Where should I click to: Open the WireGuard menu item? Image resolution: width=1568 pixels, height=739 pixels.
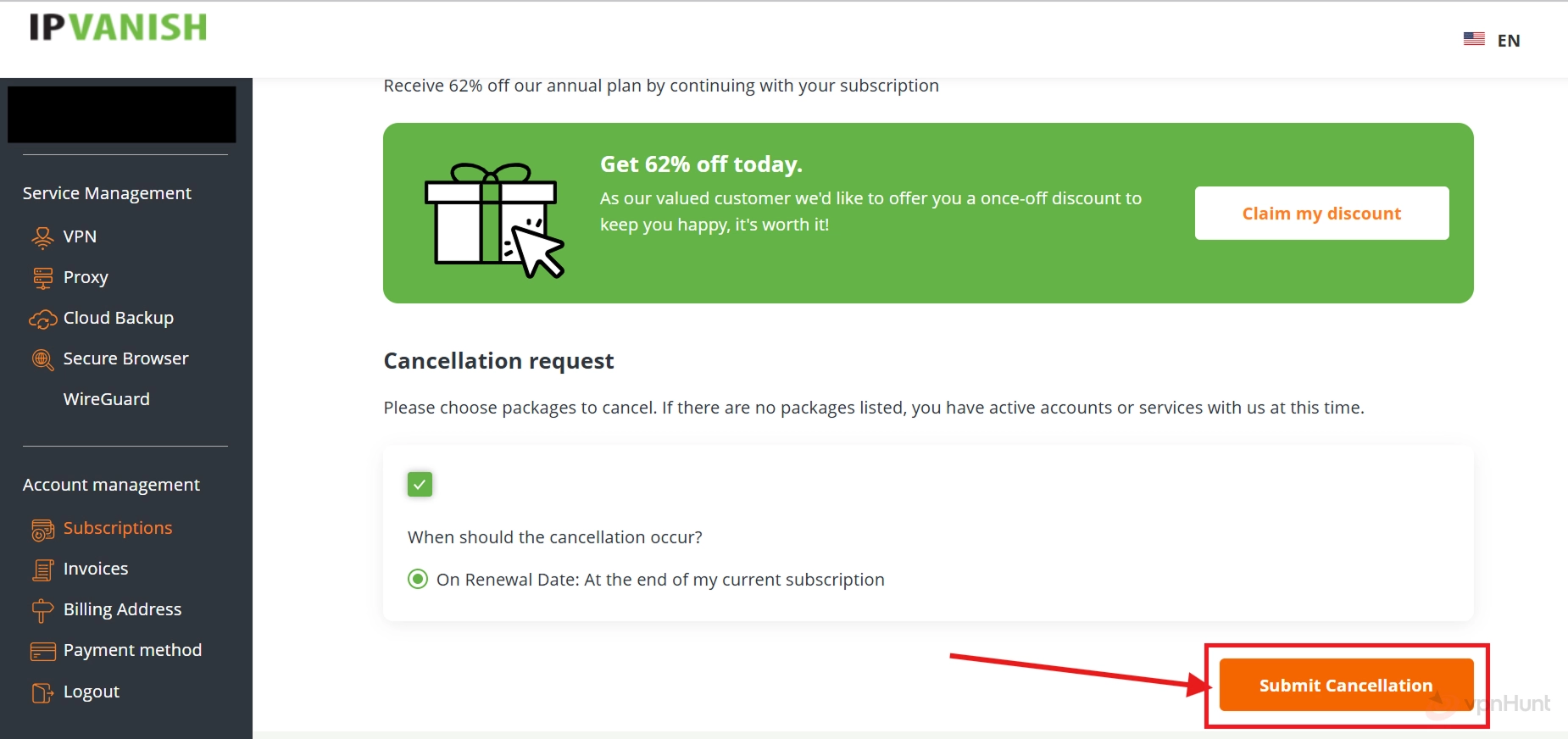(x=106, y=399)
